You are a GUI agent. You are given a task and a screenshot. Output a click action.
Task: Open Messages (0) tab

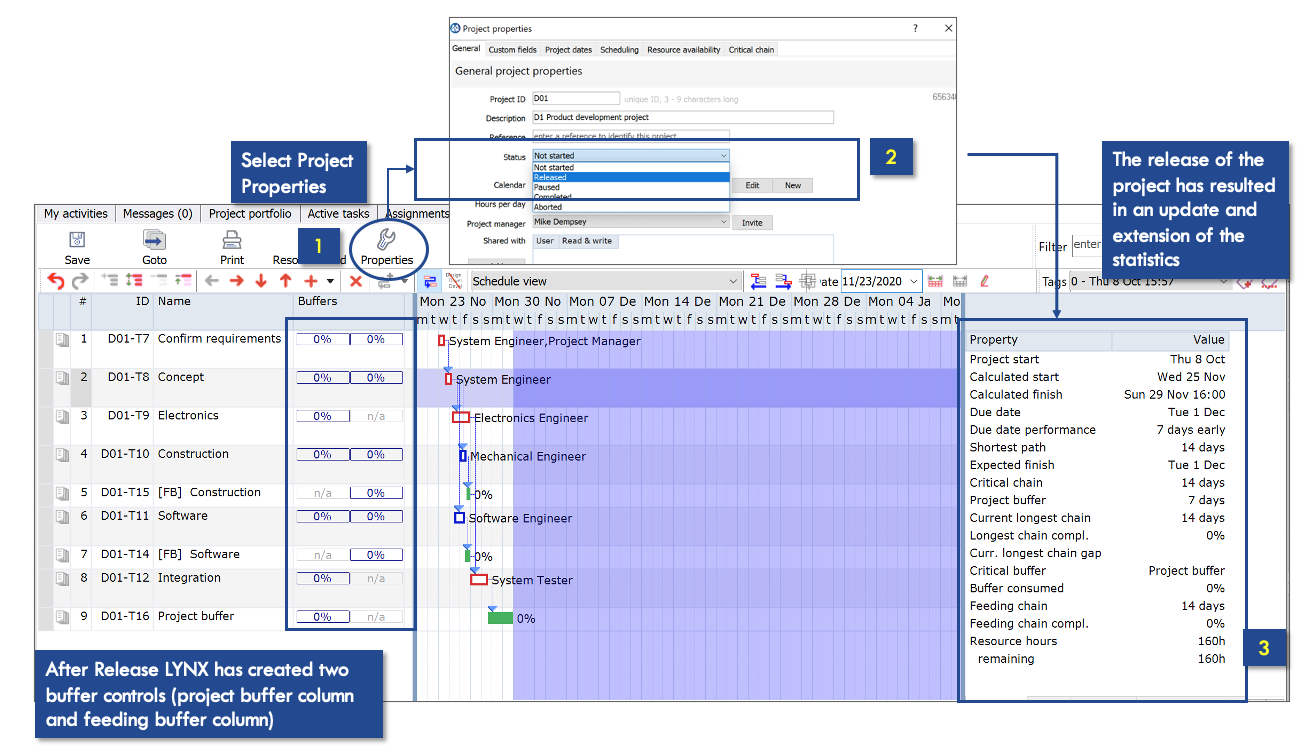click(x=157, y=213)
